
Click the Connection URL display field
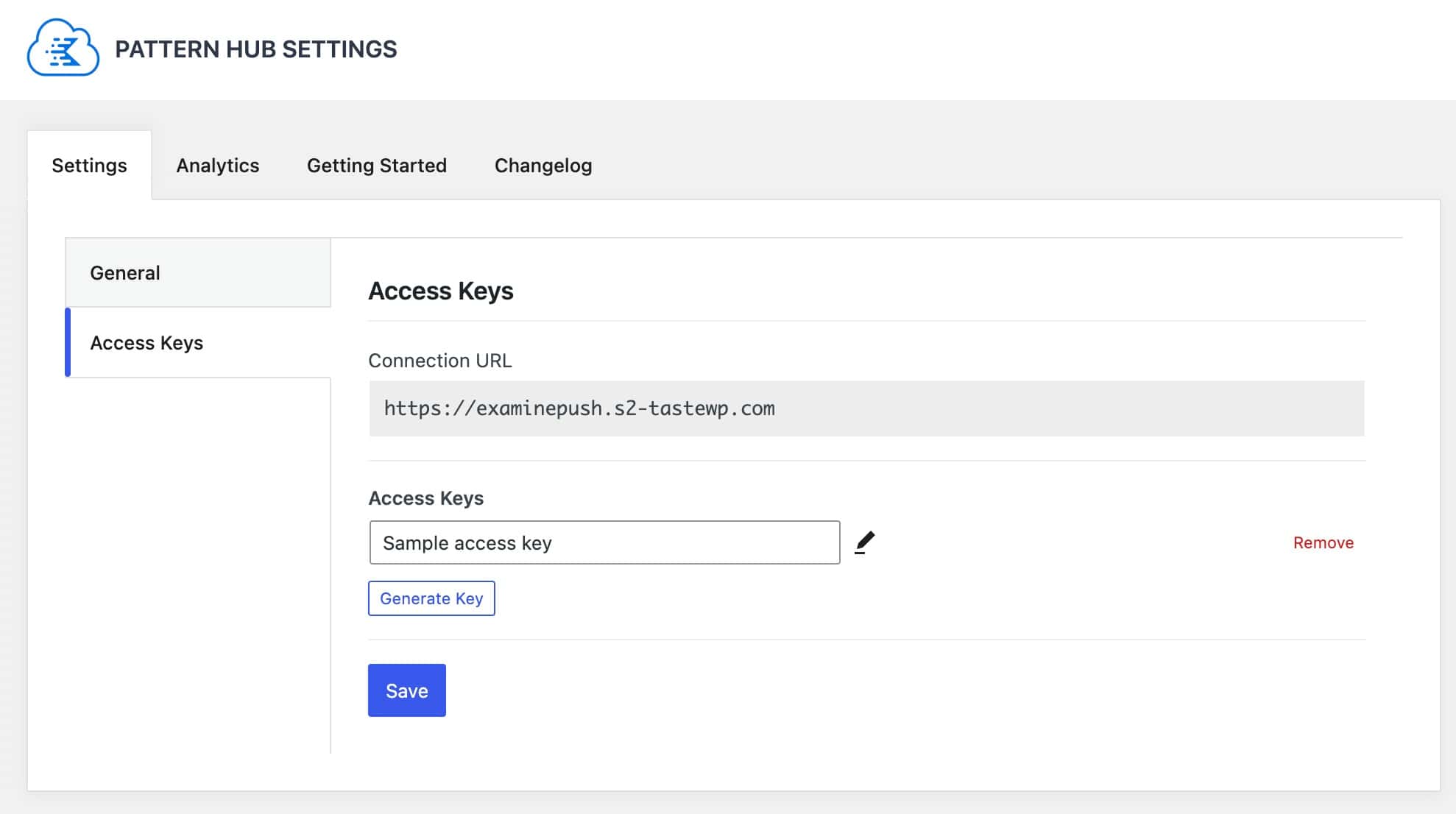coord(866,408)
